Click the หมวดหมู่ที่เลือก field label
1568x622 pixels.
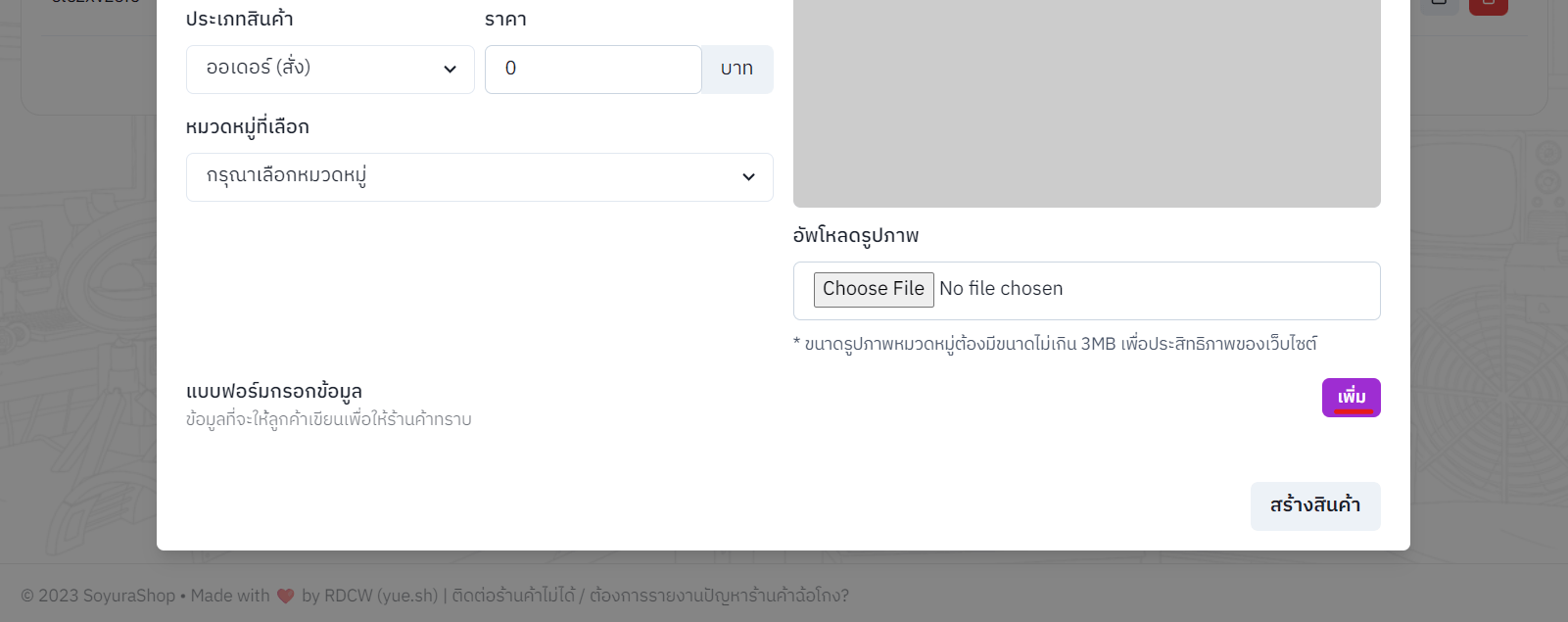[248, 127]
